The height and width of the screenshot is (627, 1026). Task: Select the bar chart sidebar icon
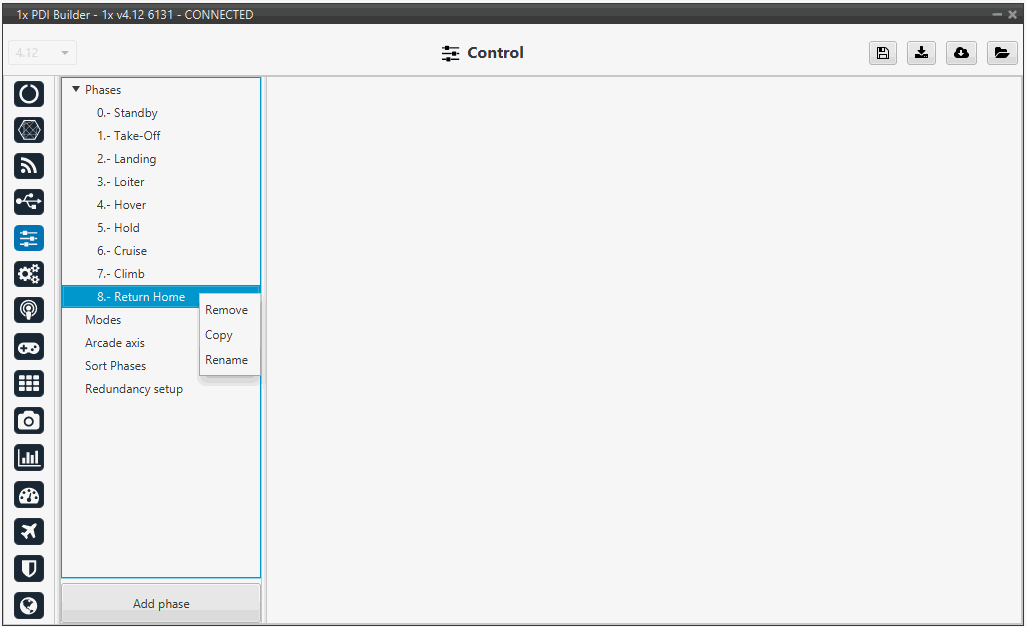click(29, 458)
